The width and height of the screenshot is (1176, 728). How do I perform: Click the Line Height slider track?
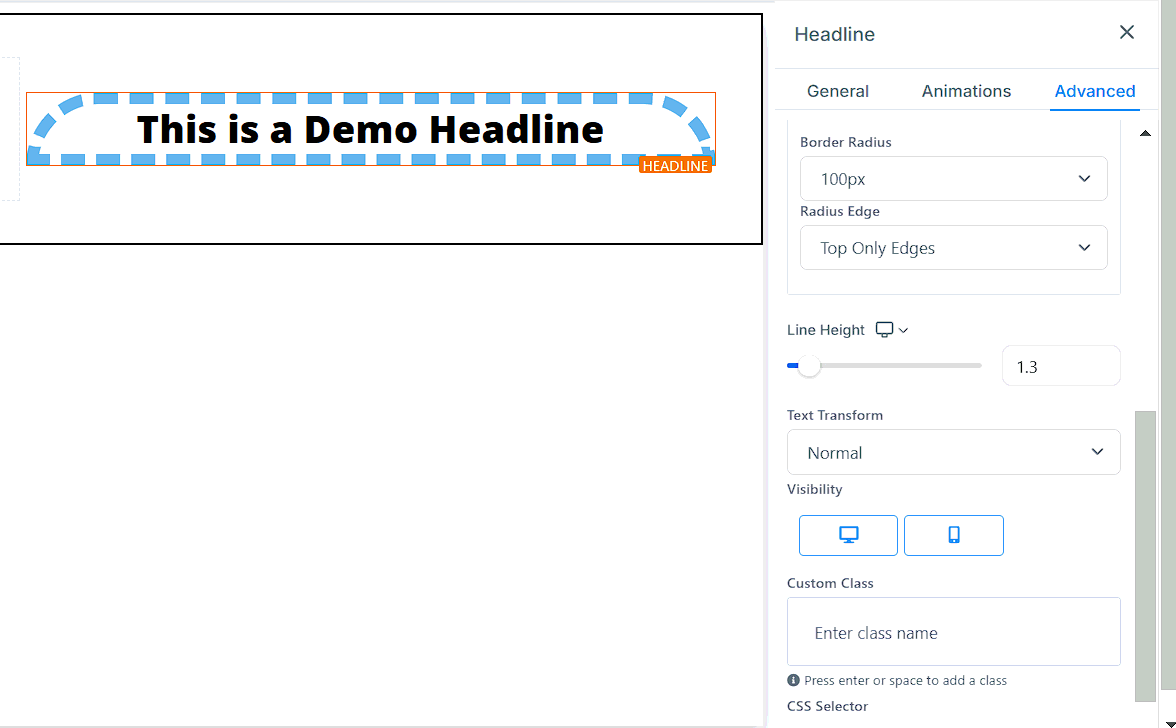pos(884,366)
